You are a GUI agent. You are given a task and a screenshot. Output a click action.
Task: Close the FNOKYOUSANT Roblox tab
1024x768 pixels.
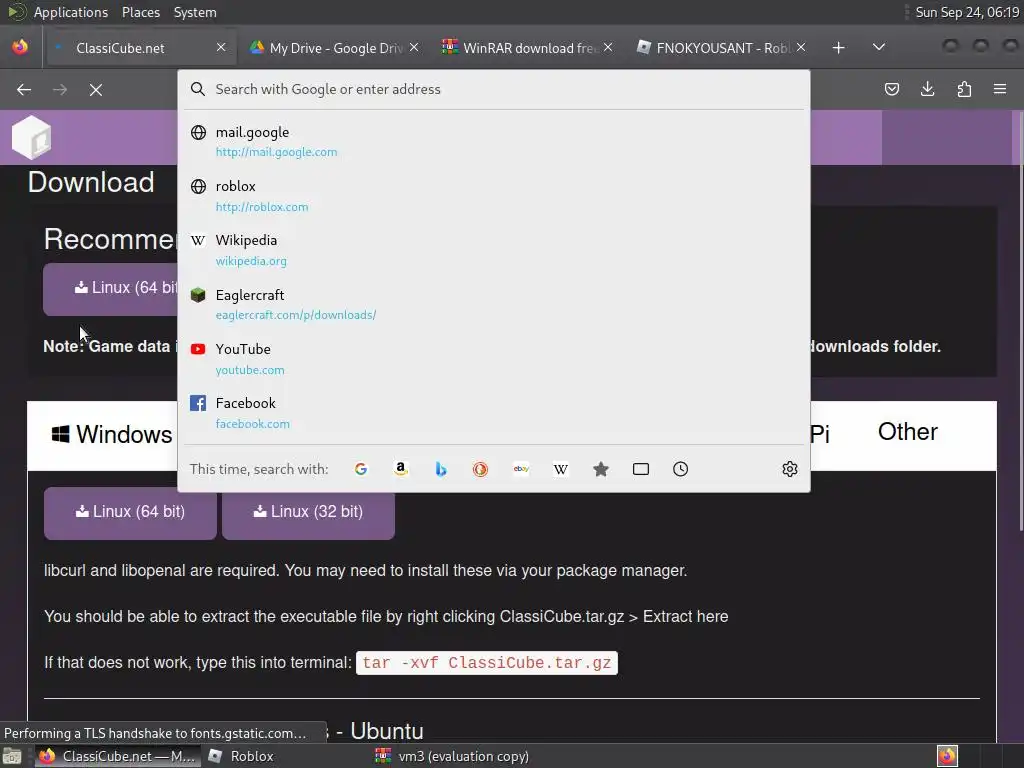pos(801,47)
